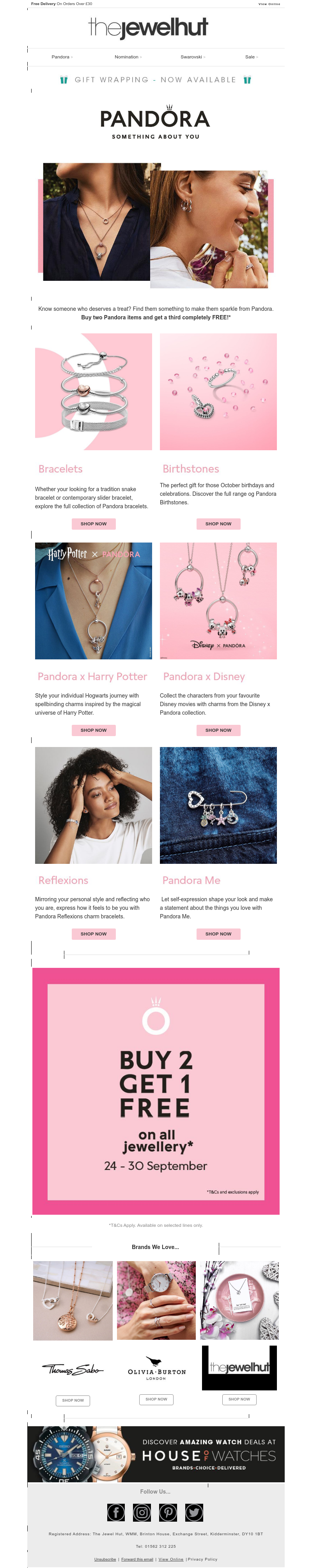This screenshot has width=312, height=1568.
Task: Open the Twitter bird icon
Action: [x=194, y=1512]
